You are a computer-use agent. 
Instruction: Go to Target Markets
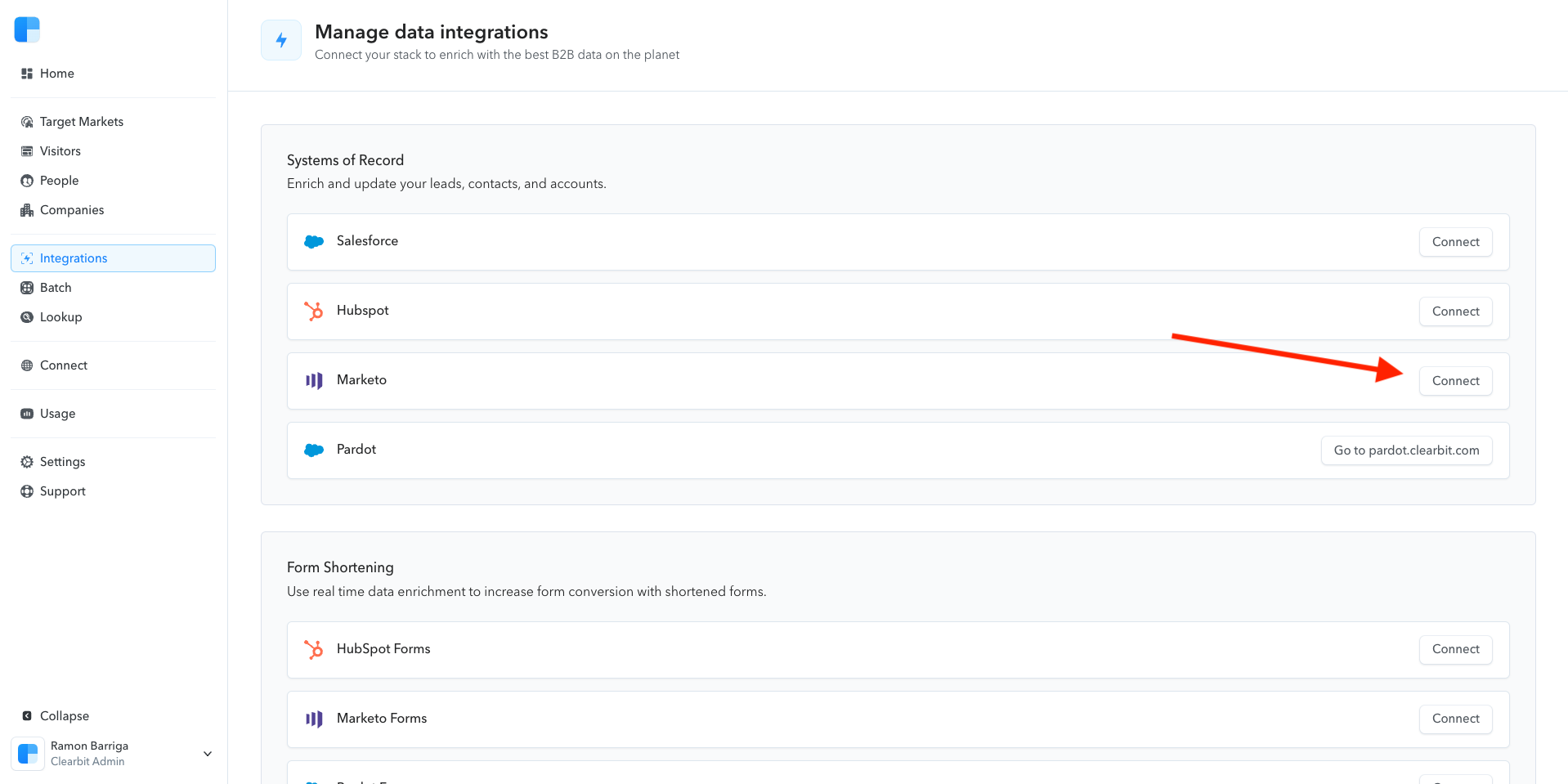[x=113, y=122]
